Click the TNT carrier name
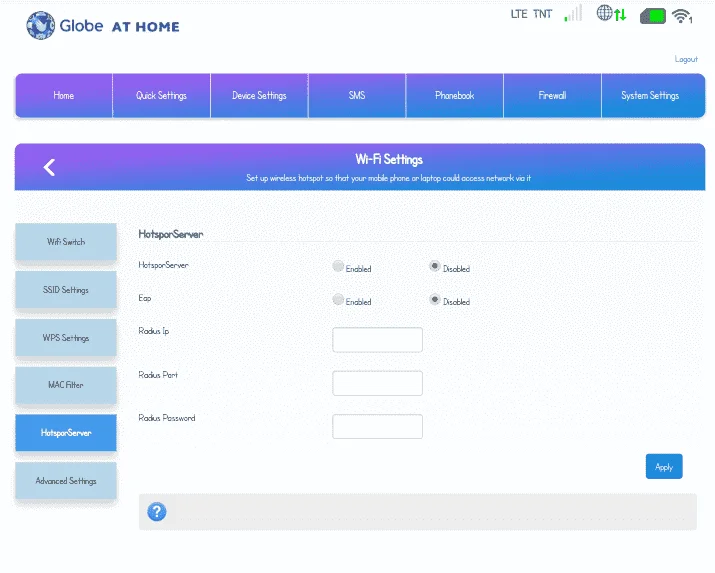 pyautogui.click(x=542, y=14)
